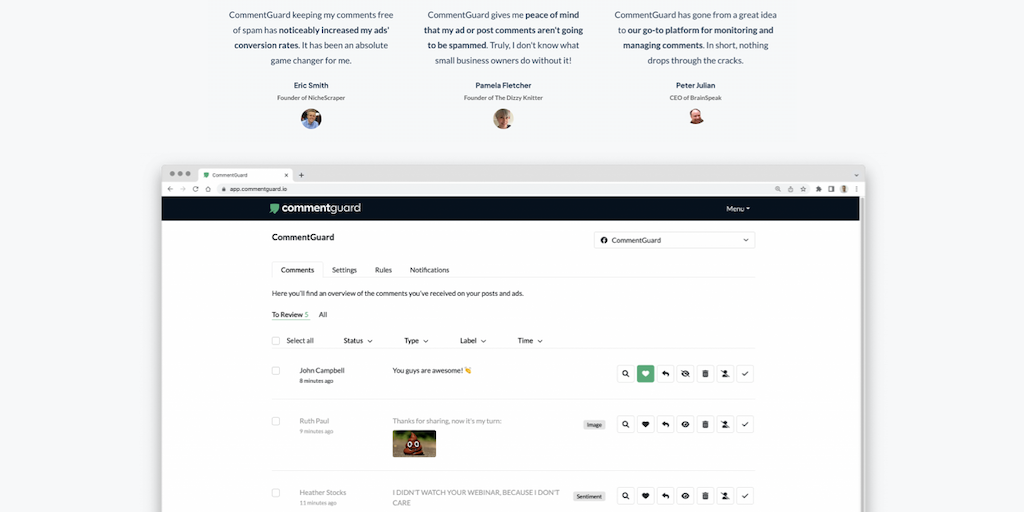
Task: Toggle the browser side panel icon
Action: point(831,189)
